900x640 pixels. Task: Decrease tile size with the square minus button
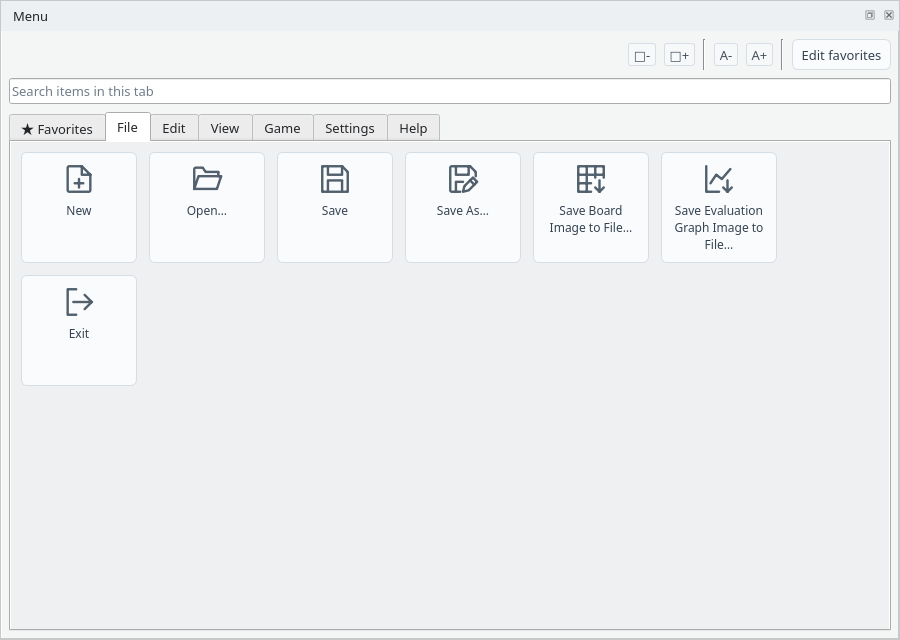click(x=642, y=55)
